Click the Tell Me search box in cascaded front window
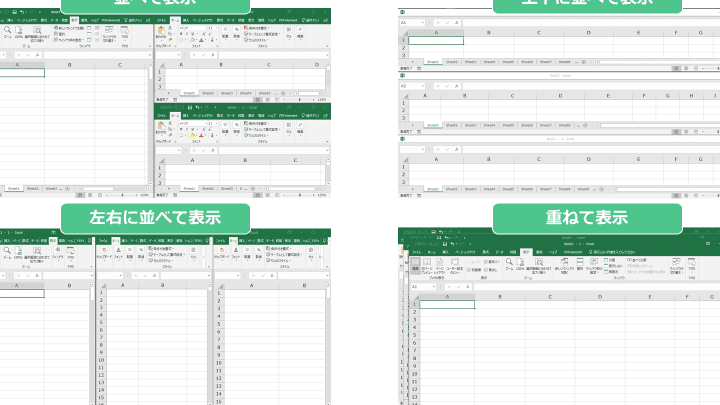720x405 pixels. (x=612, y=252)
